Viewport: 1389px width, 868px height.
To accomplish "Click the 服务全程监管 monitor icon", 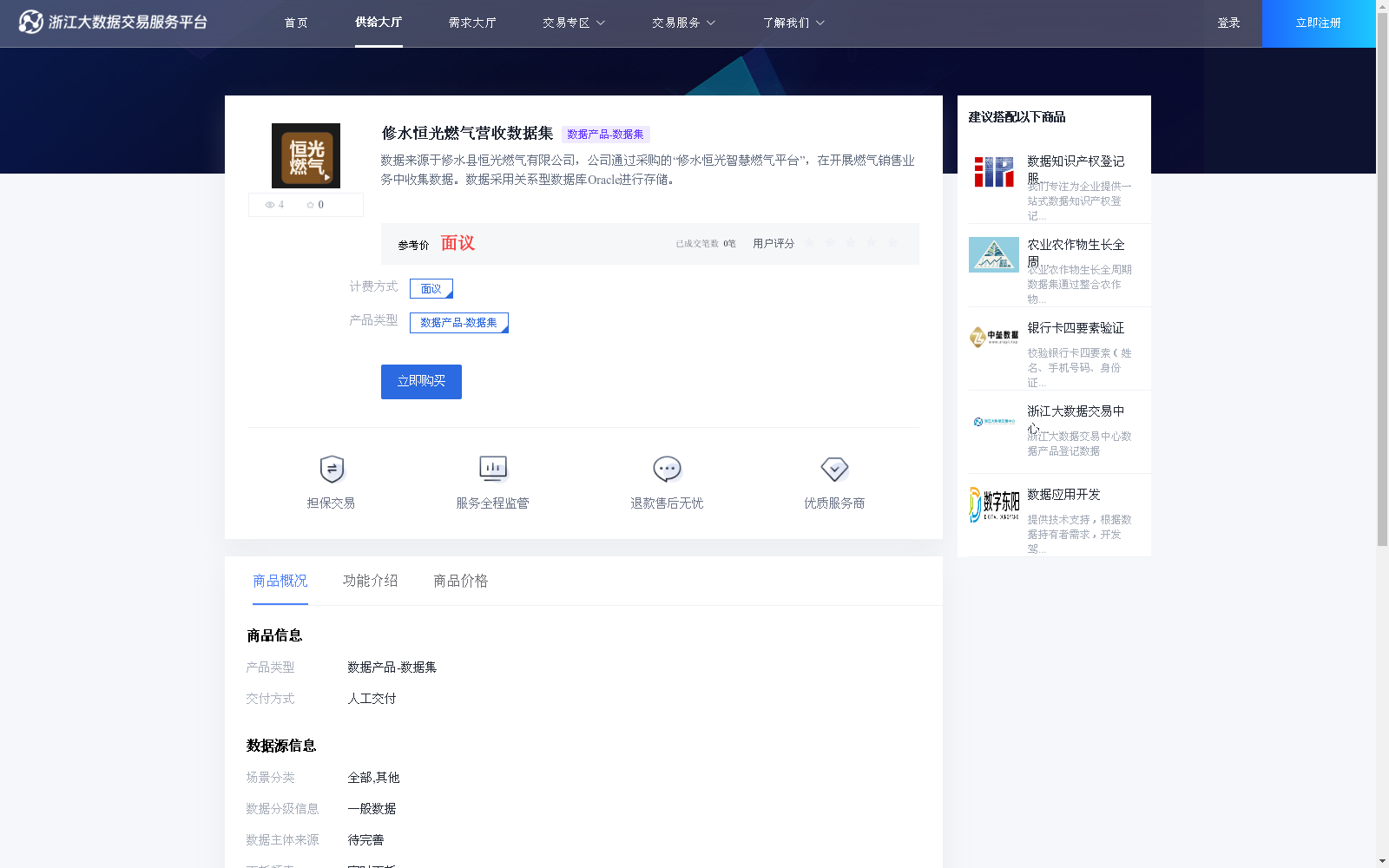I will (493, 470).
